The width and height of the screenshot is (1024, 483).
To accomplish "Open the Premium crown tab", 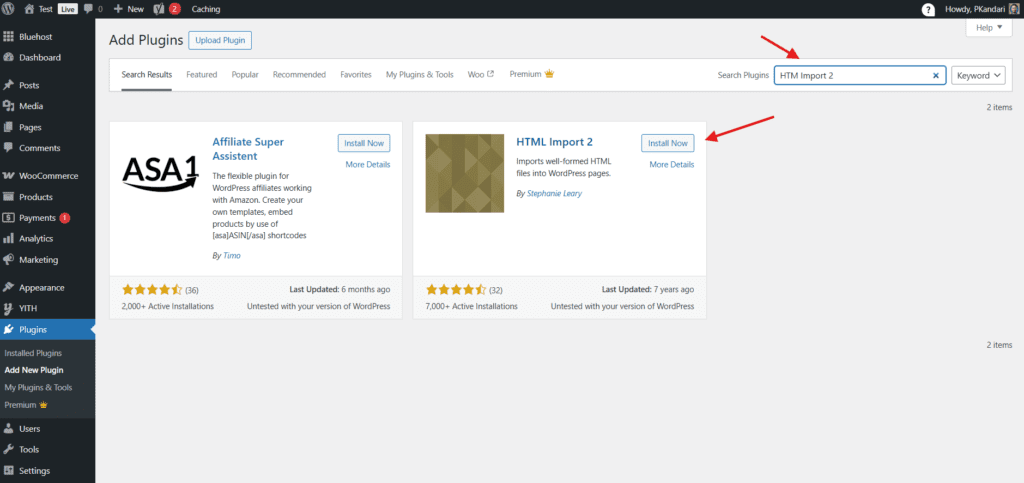I will (532, 74).
